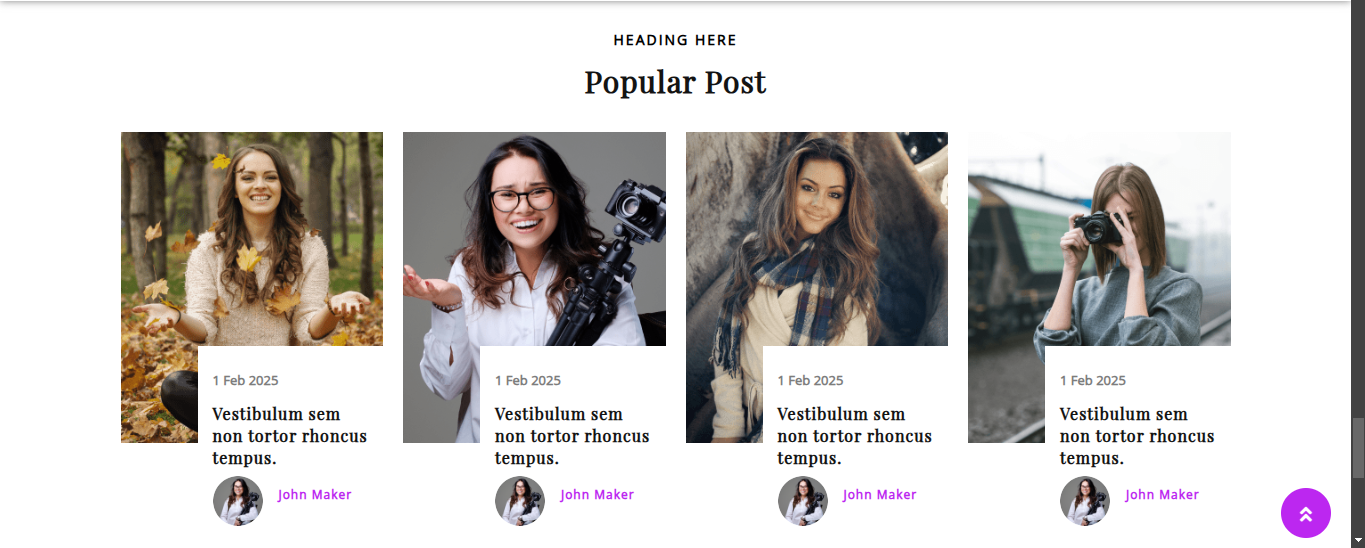View the woman in plaid scarf image
The width and height of the screenshot is (1365, 548).
point(817,287)
